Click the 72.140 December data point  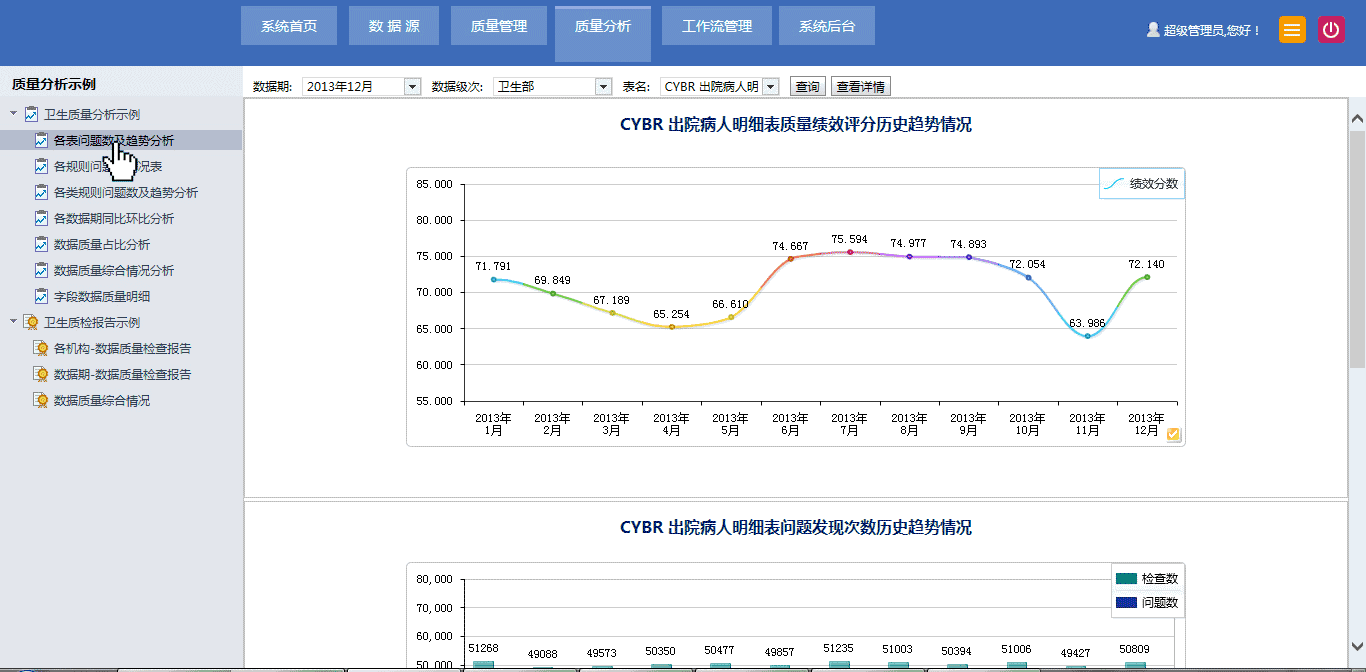pos(1147,277)
